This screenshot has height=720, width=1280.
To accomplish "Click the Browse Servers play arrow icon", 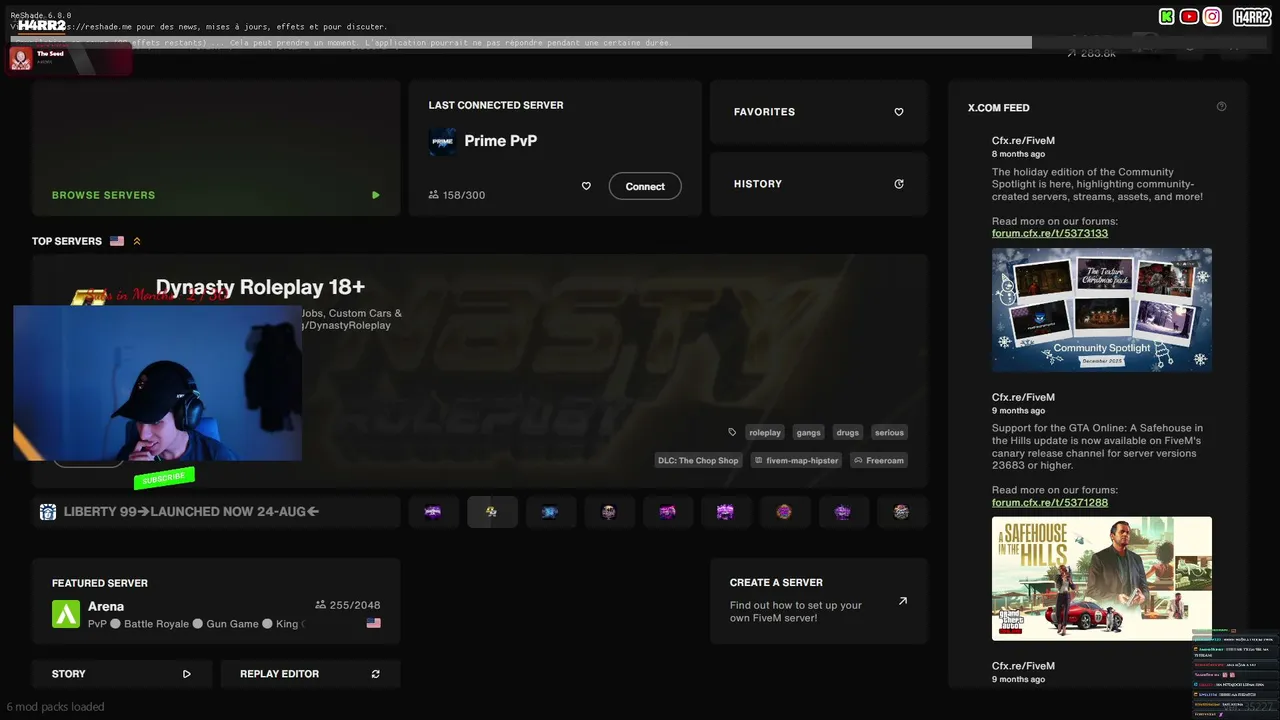I will 375,195.
